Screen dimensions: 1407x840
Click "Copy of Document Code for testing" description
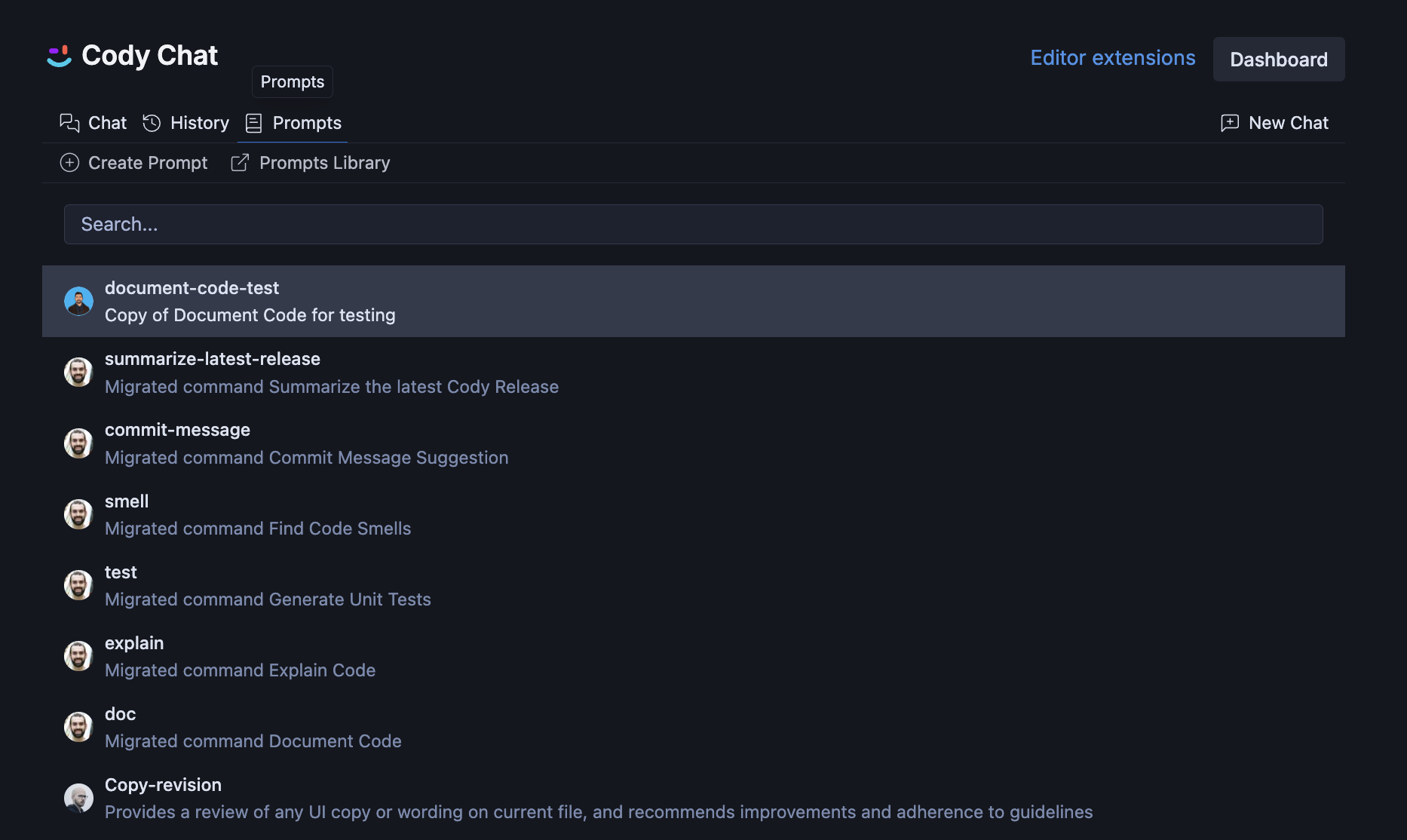[x=250, y=315]
